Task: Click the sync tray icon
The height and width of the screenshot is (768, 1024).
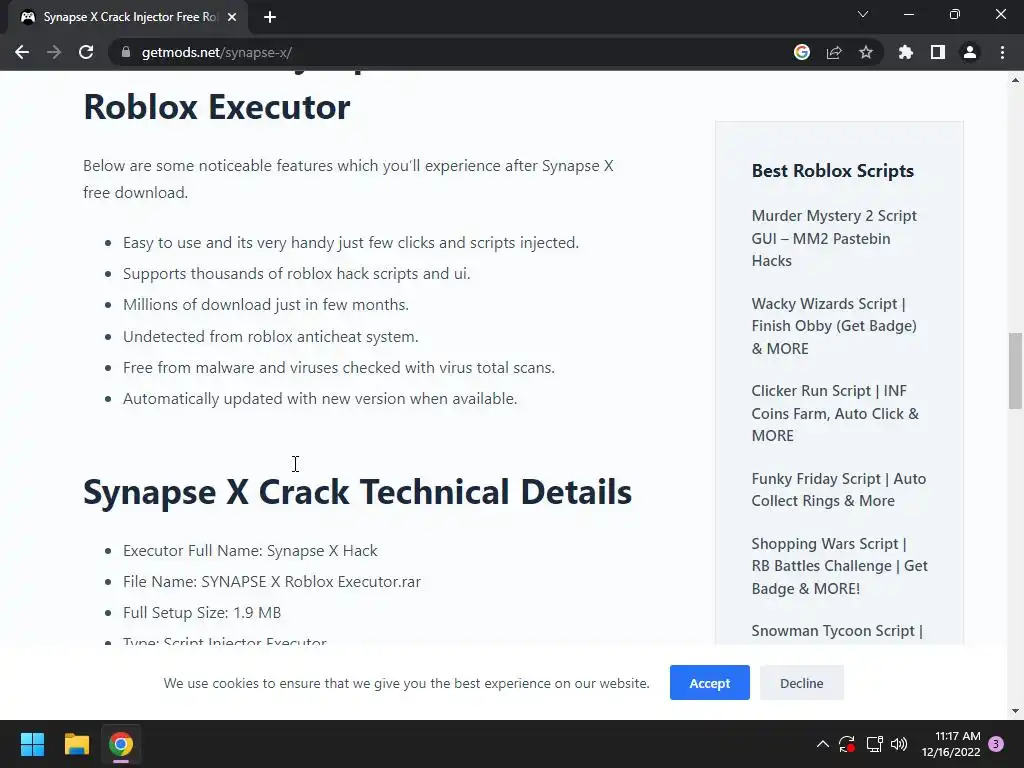Action: [x=847, y=744]
